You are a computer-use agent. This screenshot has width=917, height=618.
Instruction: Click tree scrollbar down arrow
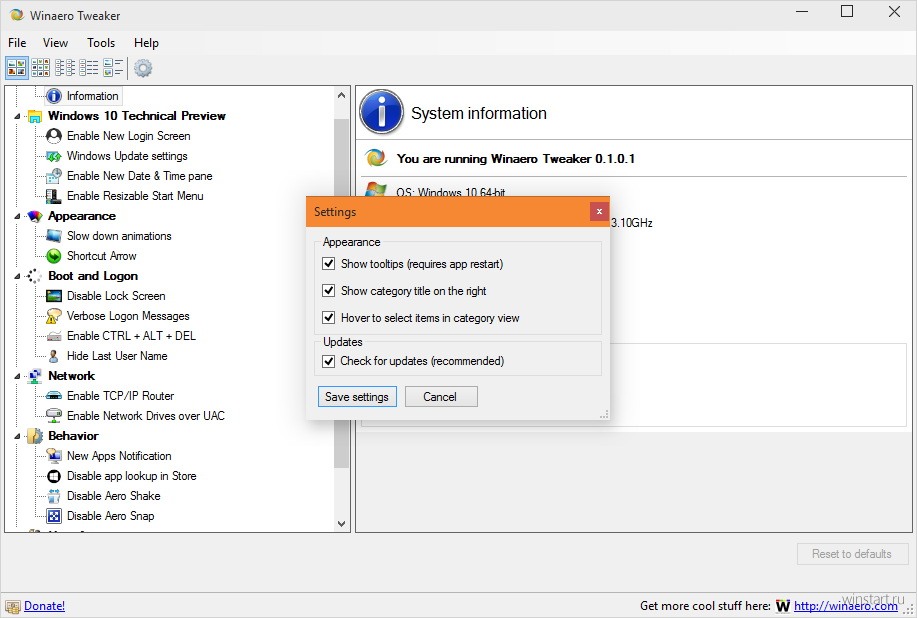point(342,524)
